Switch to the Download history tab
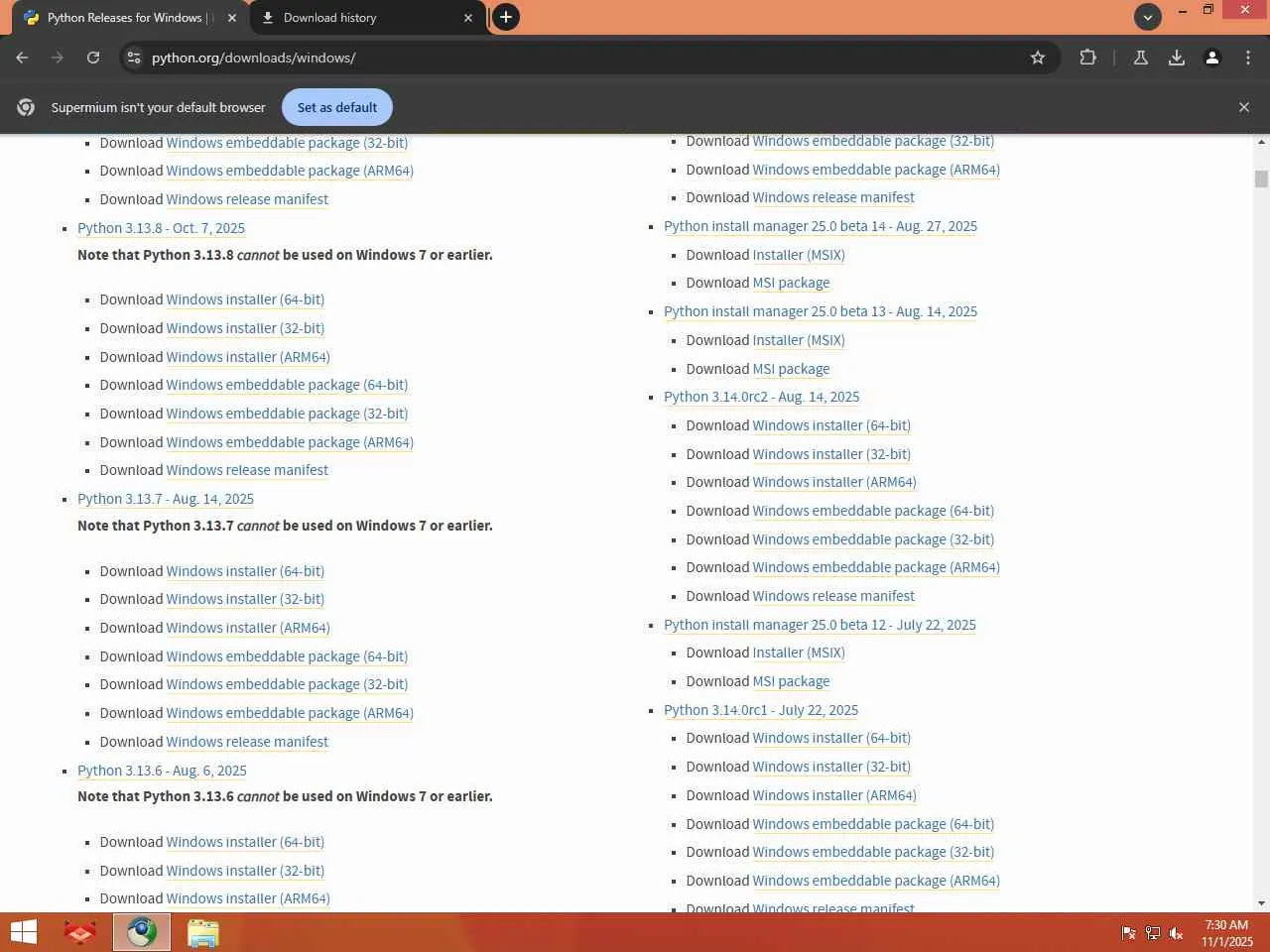This screenshot has width=1270, height=952. point(367,18)
